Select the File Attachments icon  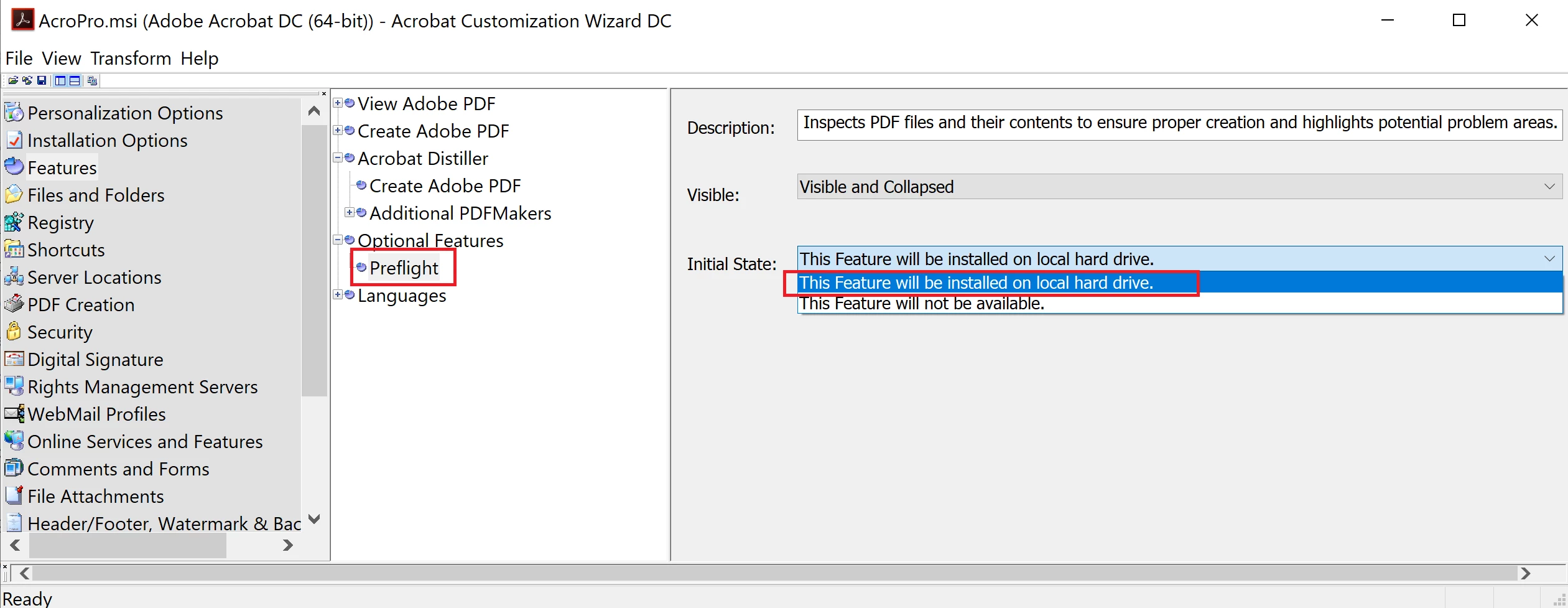pos(14,496)
